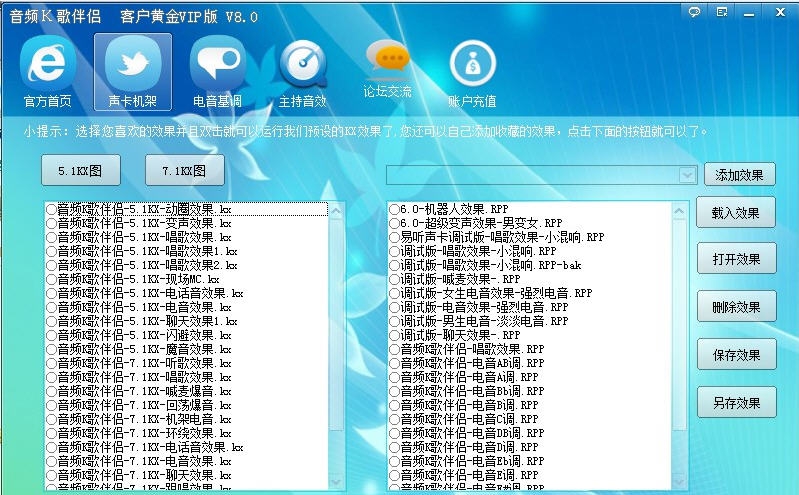Select 音频K歌伴侣-电音B调.RPP entry
The image size is (799, 495).
464,405
